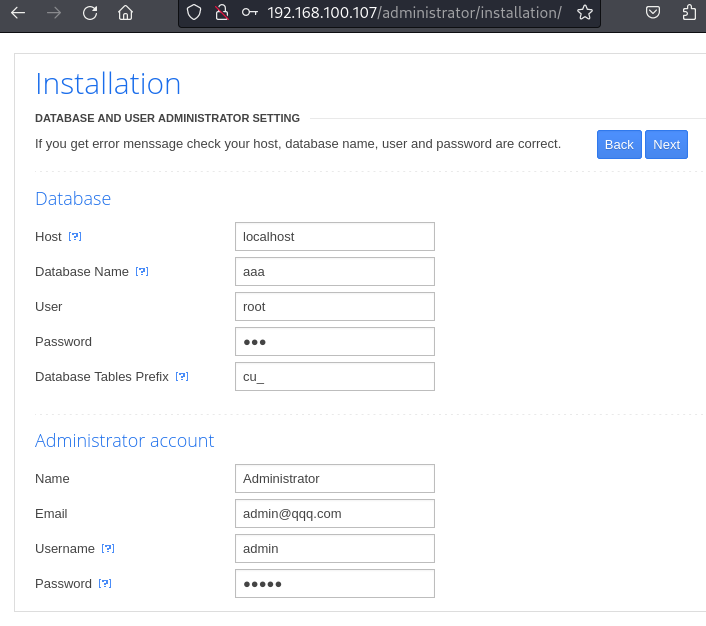Open the browser extensions icon
This screenshot has height=626, width=706.
[689, 13]
